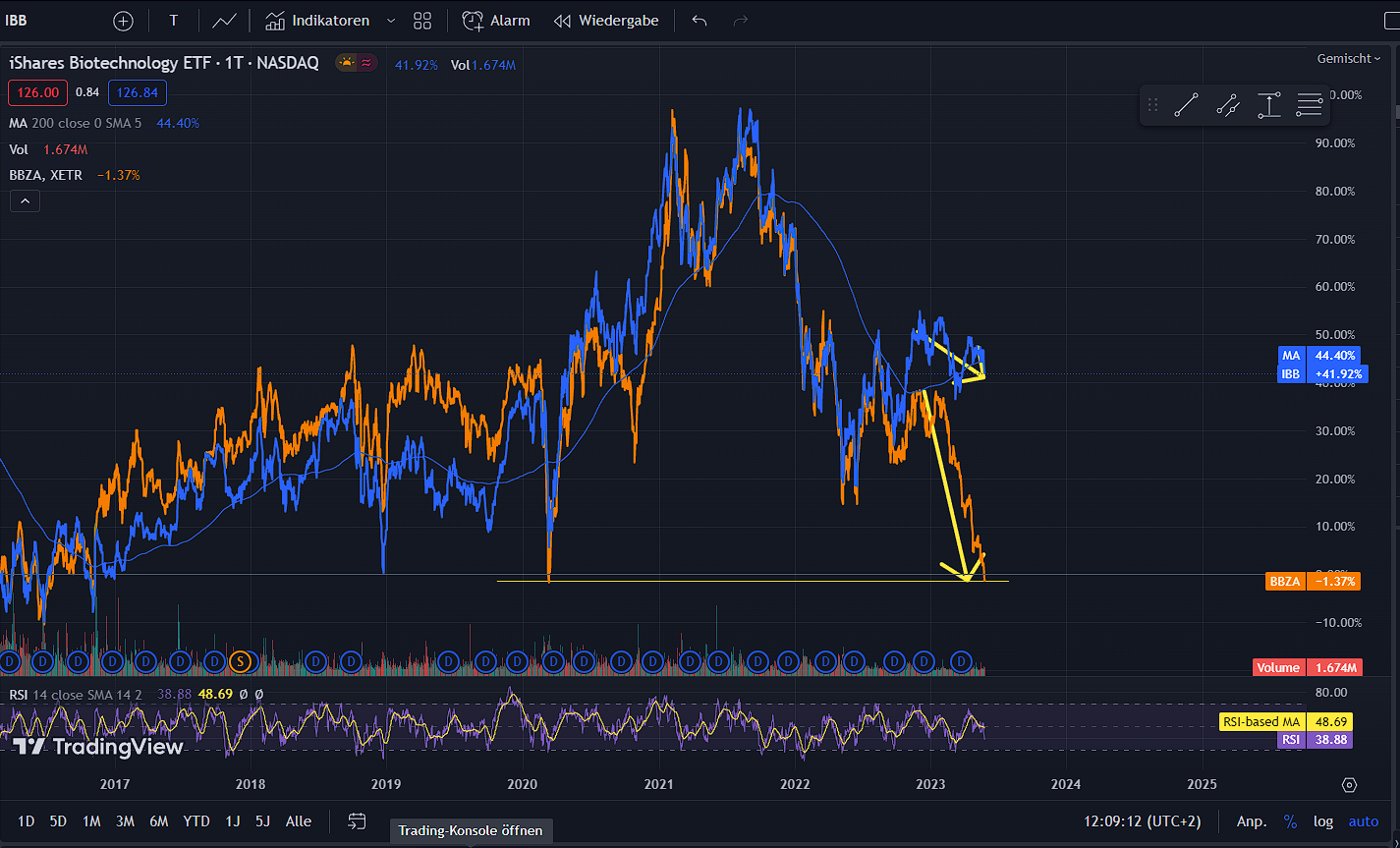Select the Fibonacci retracement lines tool
1400x848 pixels.
(1309, 105)
